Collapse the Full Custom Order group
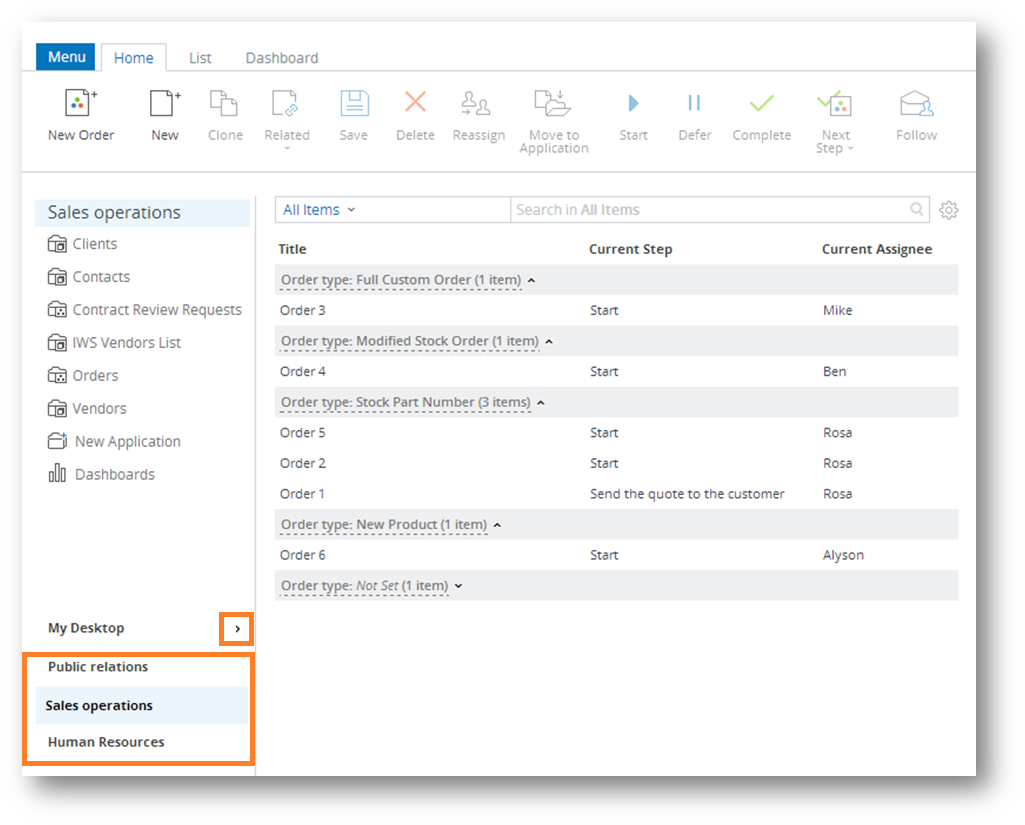This screenshot has height=825, width=1025. click(531, 281)
